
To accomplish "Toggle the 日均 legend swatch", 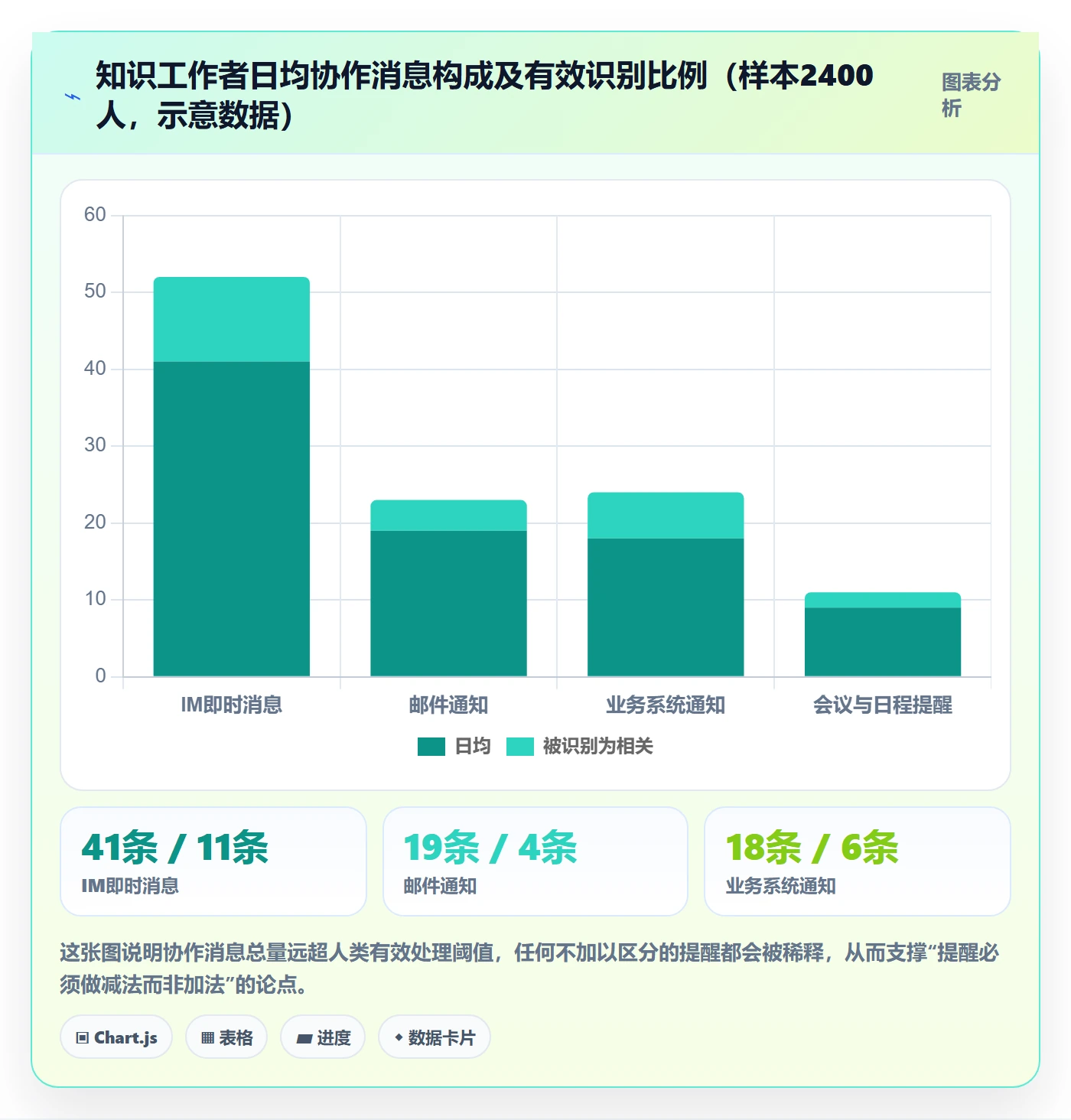I will click(x=431, y=747).
